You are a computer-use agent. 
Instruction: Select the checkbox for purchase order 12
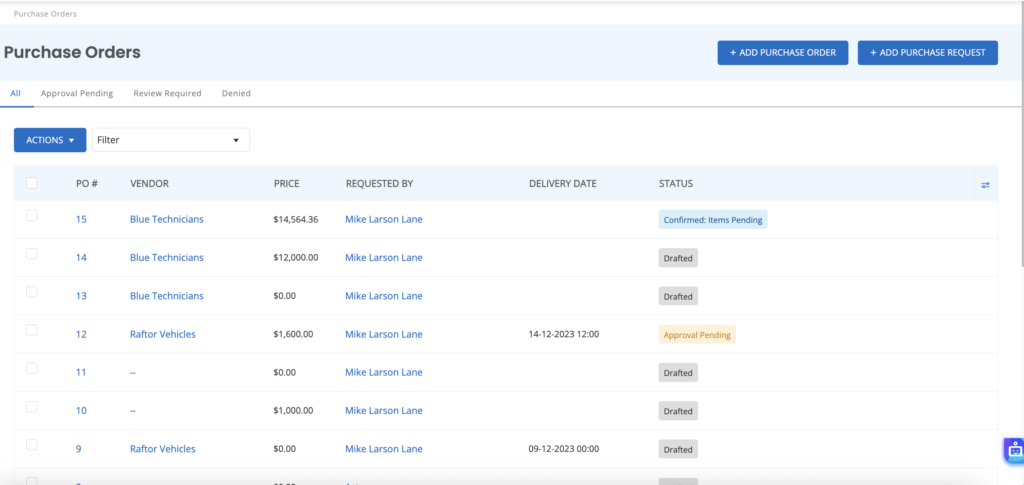coord(32,330)
